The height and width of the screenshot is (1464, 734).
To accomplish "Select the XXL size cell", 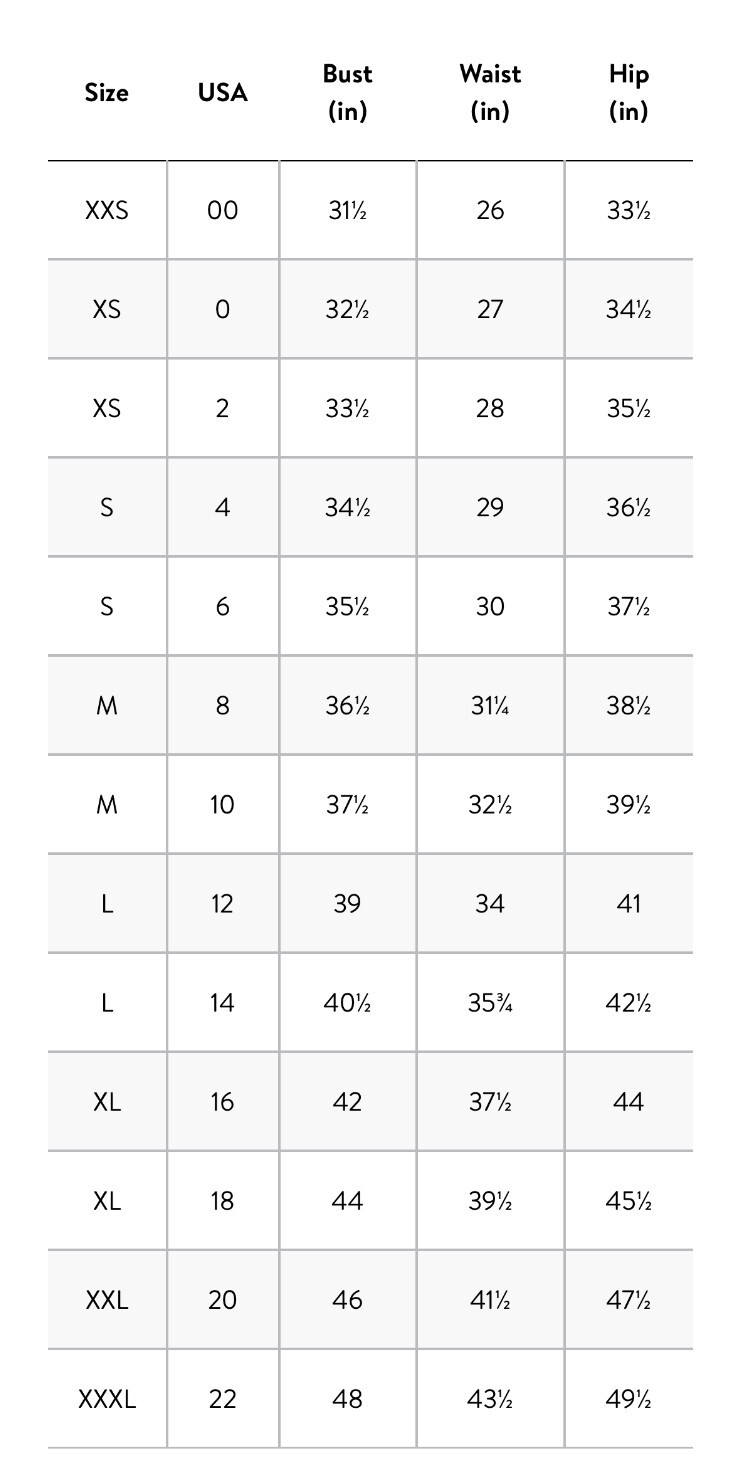I will click(107, 1299).
